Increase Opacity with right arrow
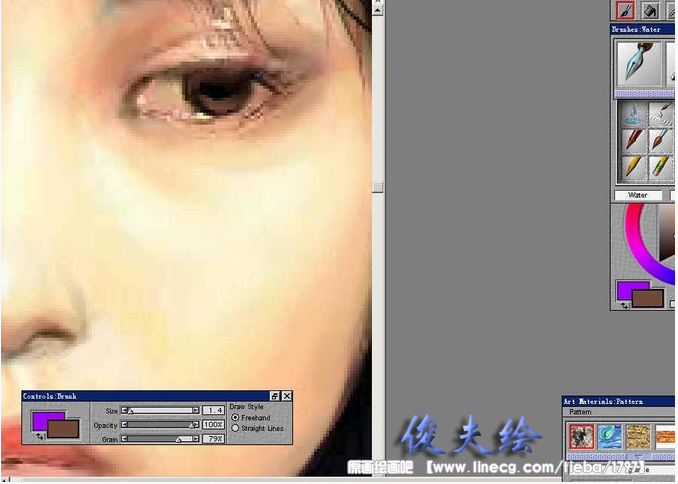This screenshot has width=678, height=484. [196, 425]
